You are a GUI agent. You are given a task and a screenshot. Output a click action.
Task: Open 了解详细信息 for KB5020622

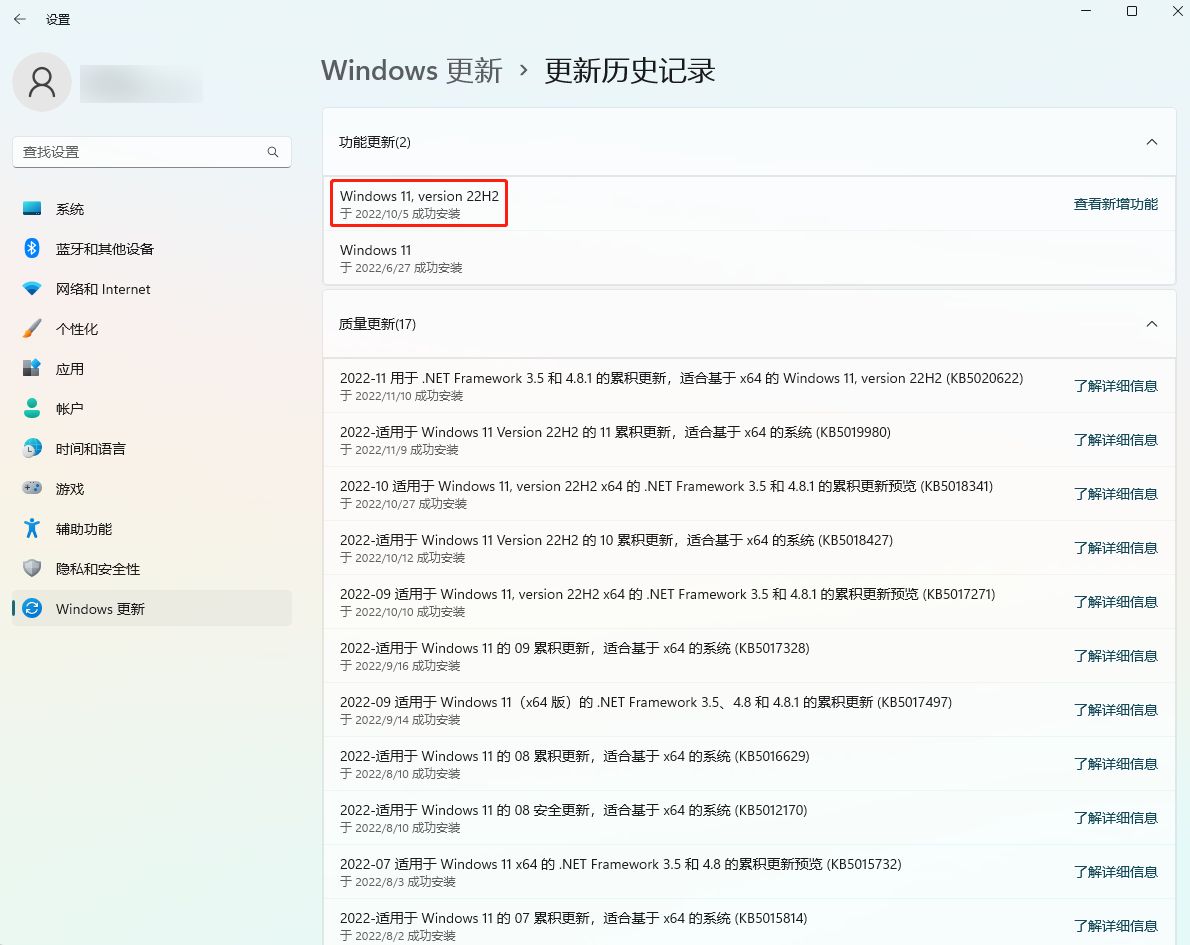tap(1116, 386)
